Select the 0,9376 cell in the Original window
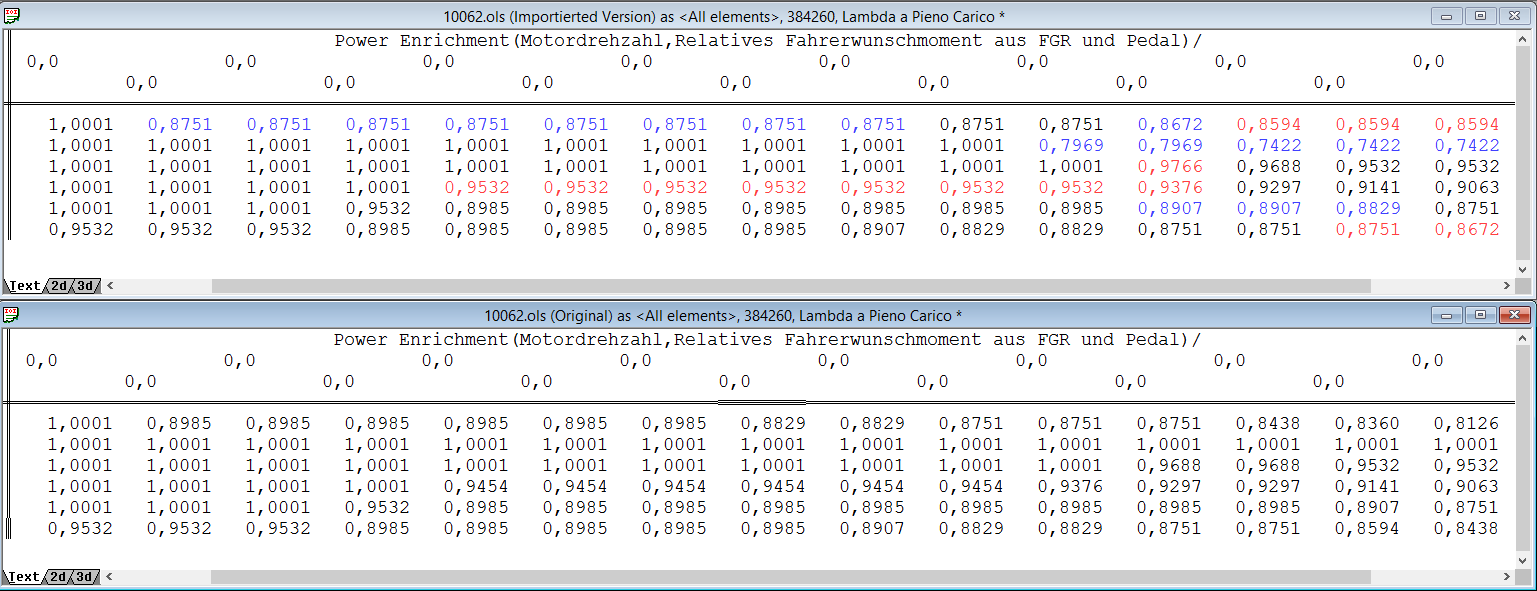Viewport: 1537px width, 591px height. 1070,487
